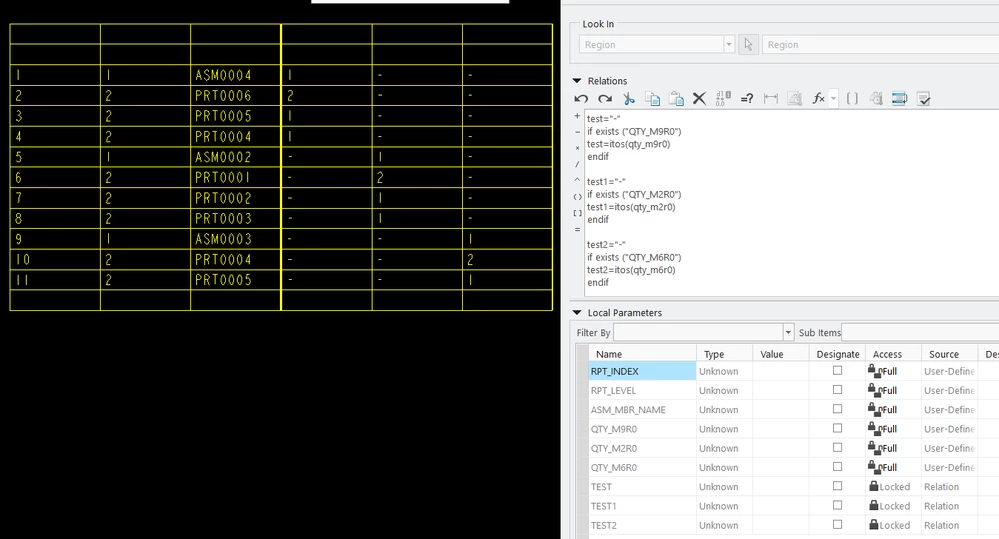Viewport: 999px width, 539px height.
Task: Paste text into relations
Action: [676, 98]
